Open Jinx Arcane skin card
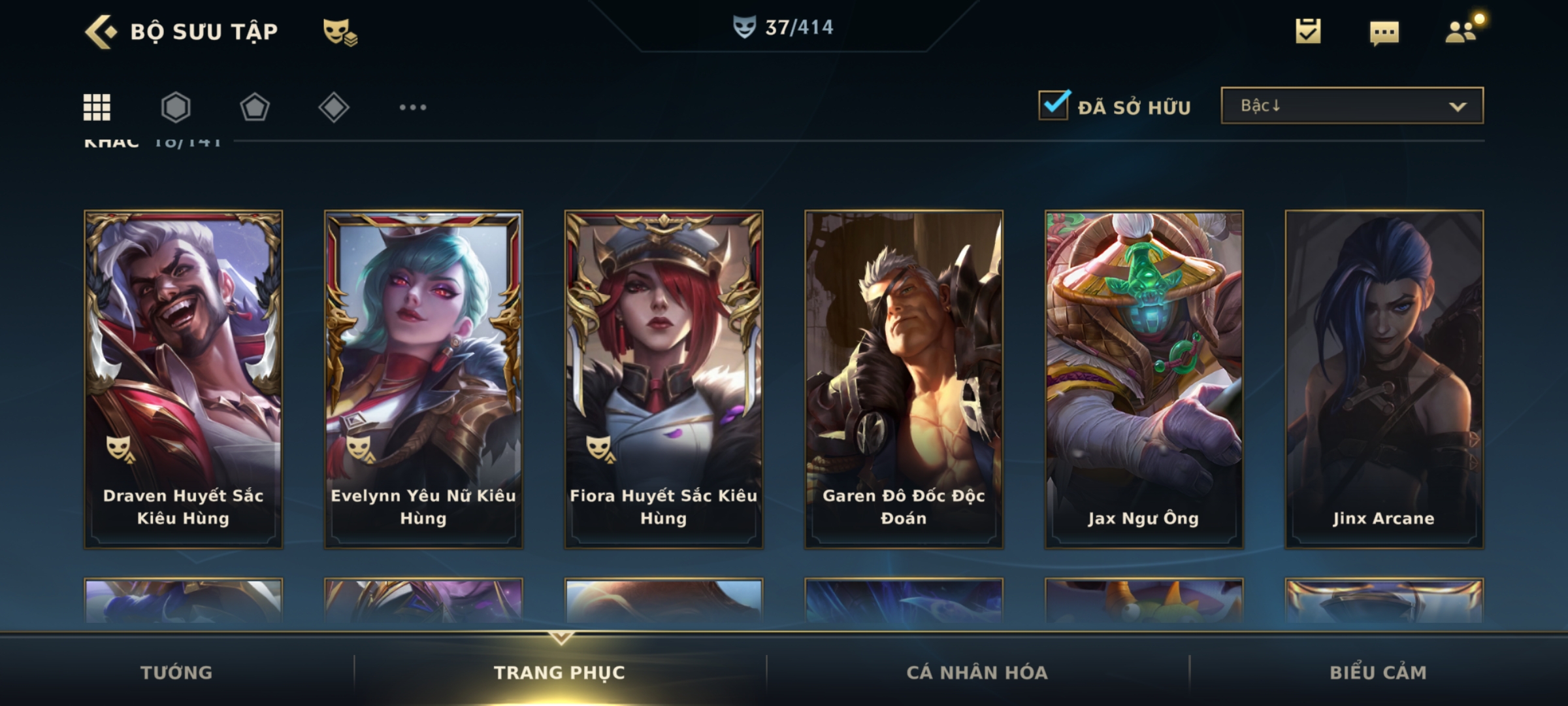 coord(1384,379)
